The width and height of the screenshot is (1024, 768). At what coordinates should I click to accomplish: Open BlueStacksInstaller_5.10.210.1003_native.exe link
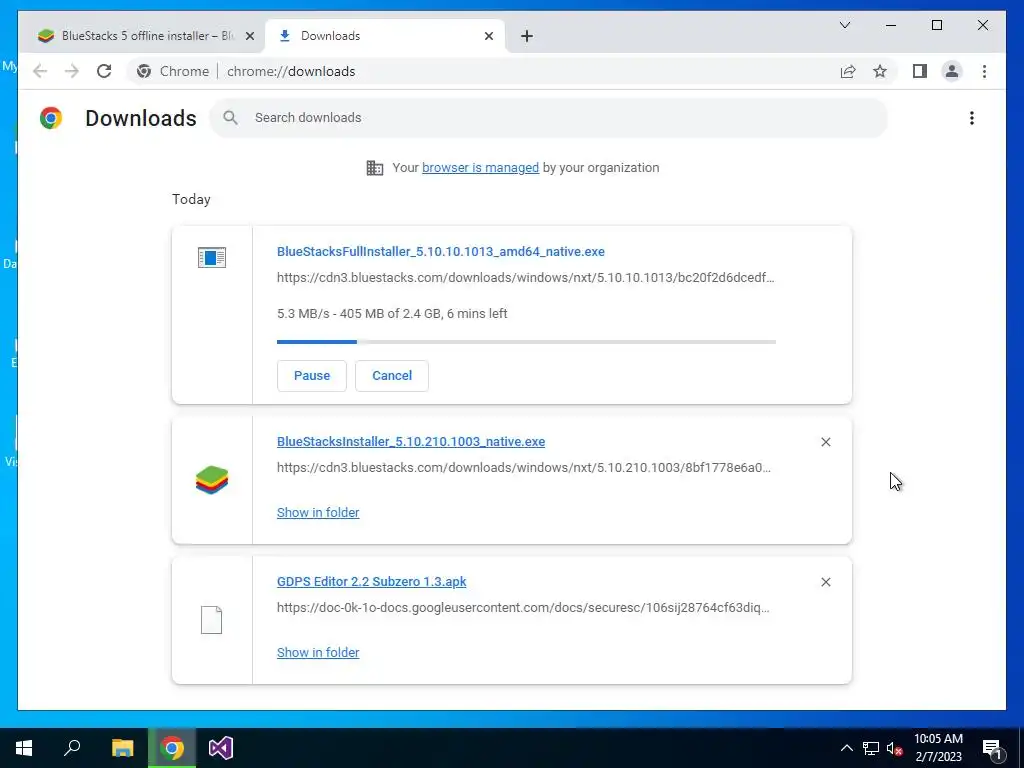coord(411,441)
